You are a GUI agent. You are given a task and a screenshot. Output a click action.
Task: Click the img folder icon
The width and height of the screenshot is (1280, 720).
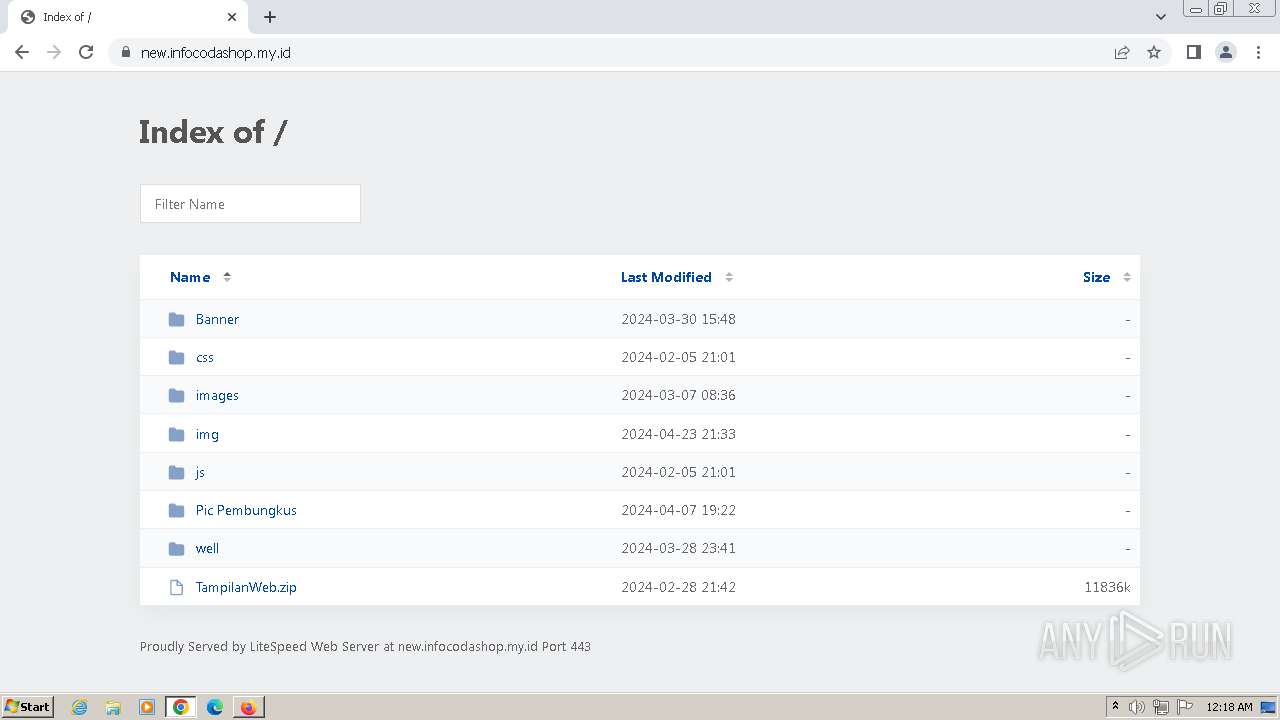177,434
